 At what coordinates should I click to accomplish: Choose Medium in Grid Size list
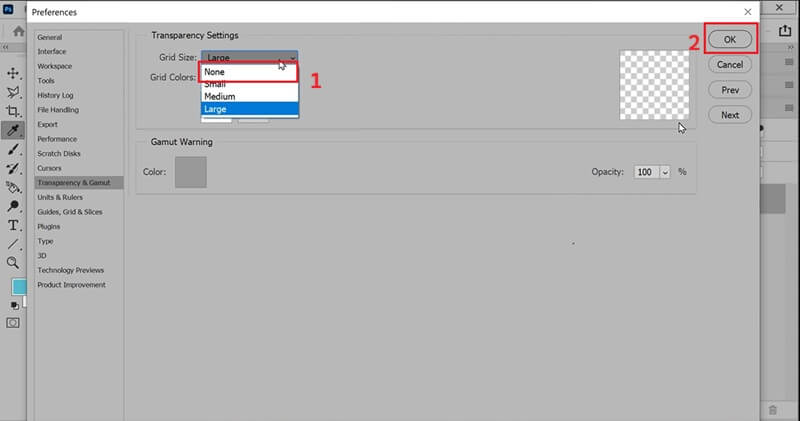click(249, 96)
